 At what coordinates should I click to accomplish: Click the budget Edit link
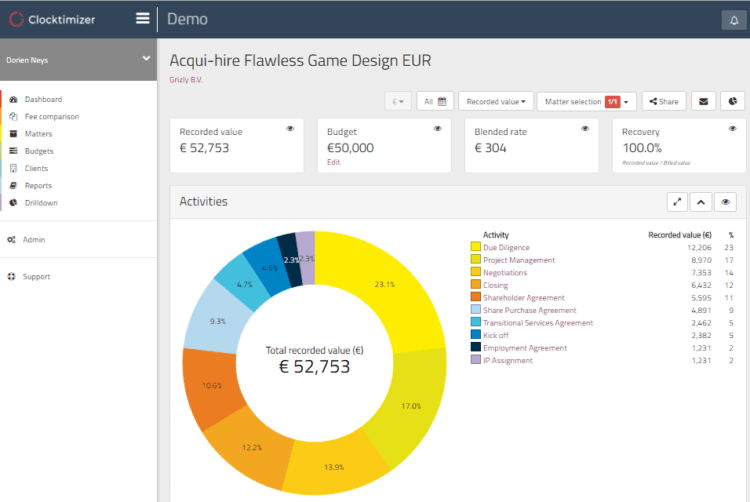[333, 162]
